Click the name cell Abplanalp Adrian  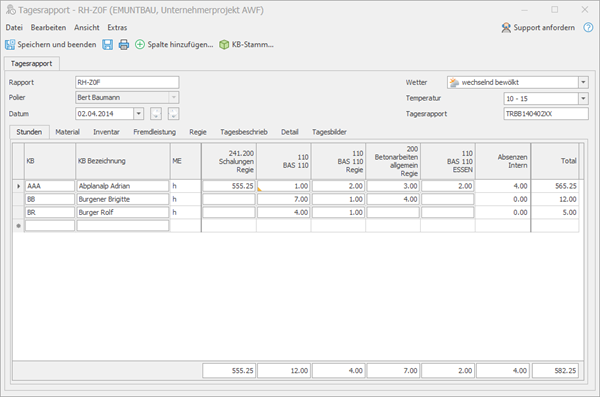[123, 186]
